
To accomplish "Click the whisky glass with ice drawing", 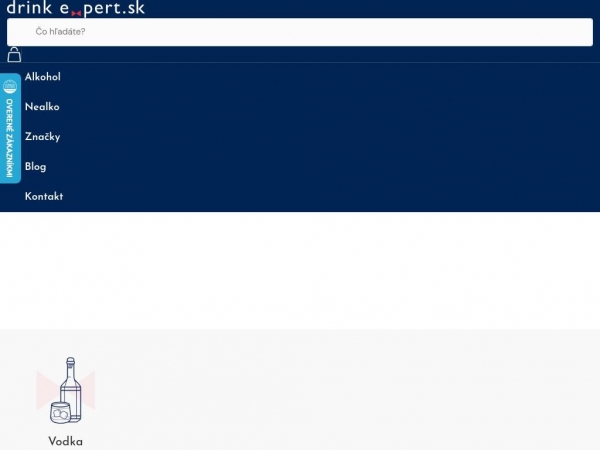I will [x=60, y=412].
